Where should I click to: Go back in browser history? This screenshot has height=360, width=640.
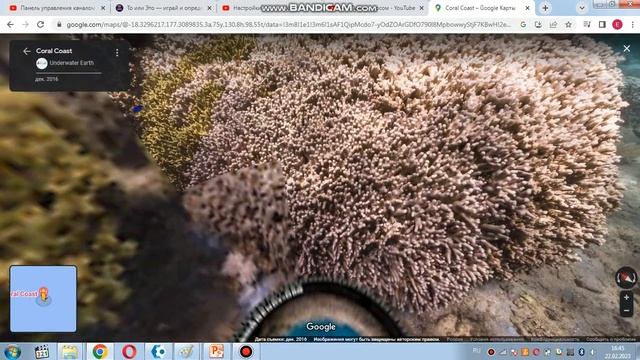[x=11, y=24]
